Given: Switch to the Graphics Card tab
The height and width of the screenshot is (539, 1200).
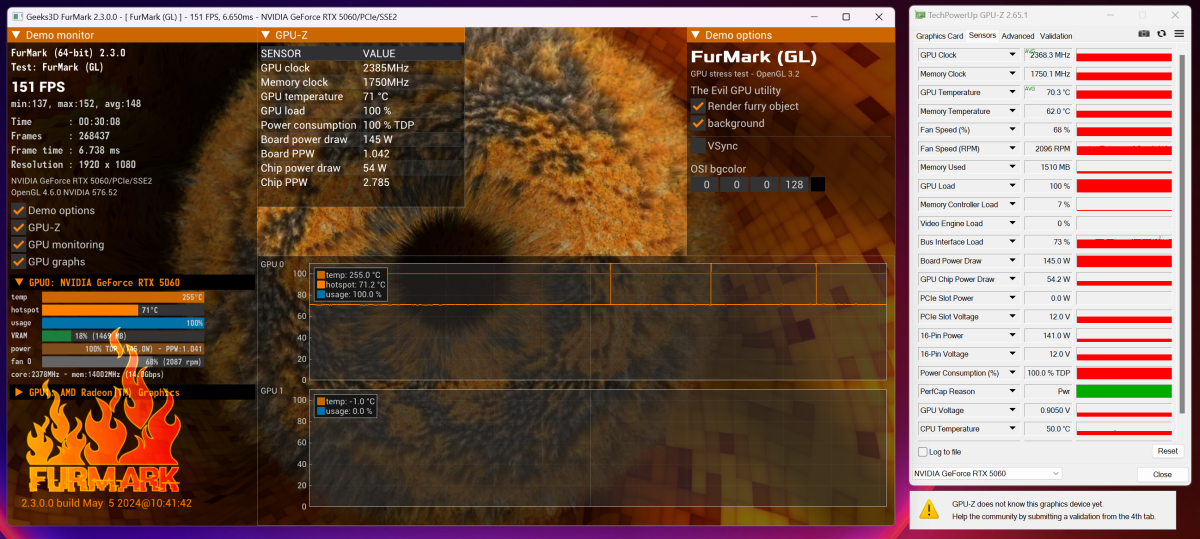Looking at the screenshot, I should [x=940, y=36].
